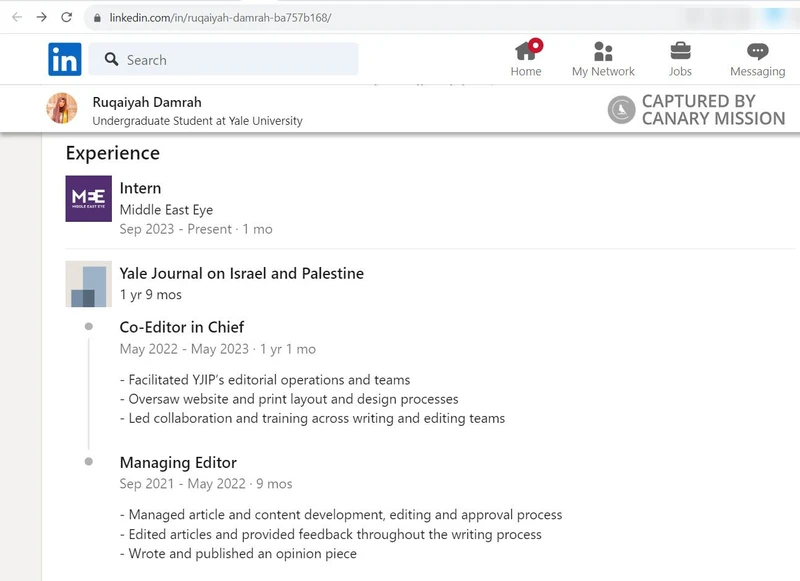Go to My Network tab label
This screenshot has width=800, height=581.
[603, 71]
